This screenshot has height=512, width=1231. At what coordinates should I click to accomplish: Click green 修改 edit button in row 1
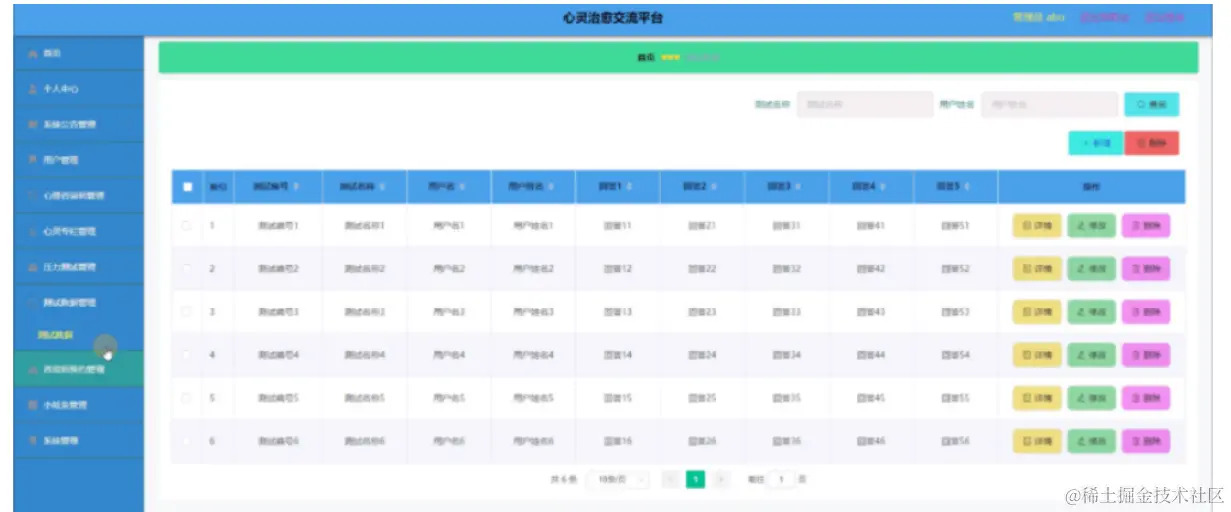click(x=1092, y=226)
